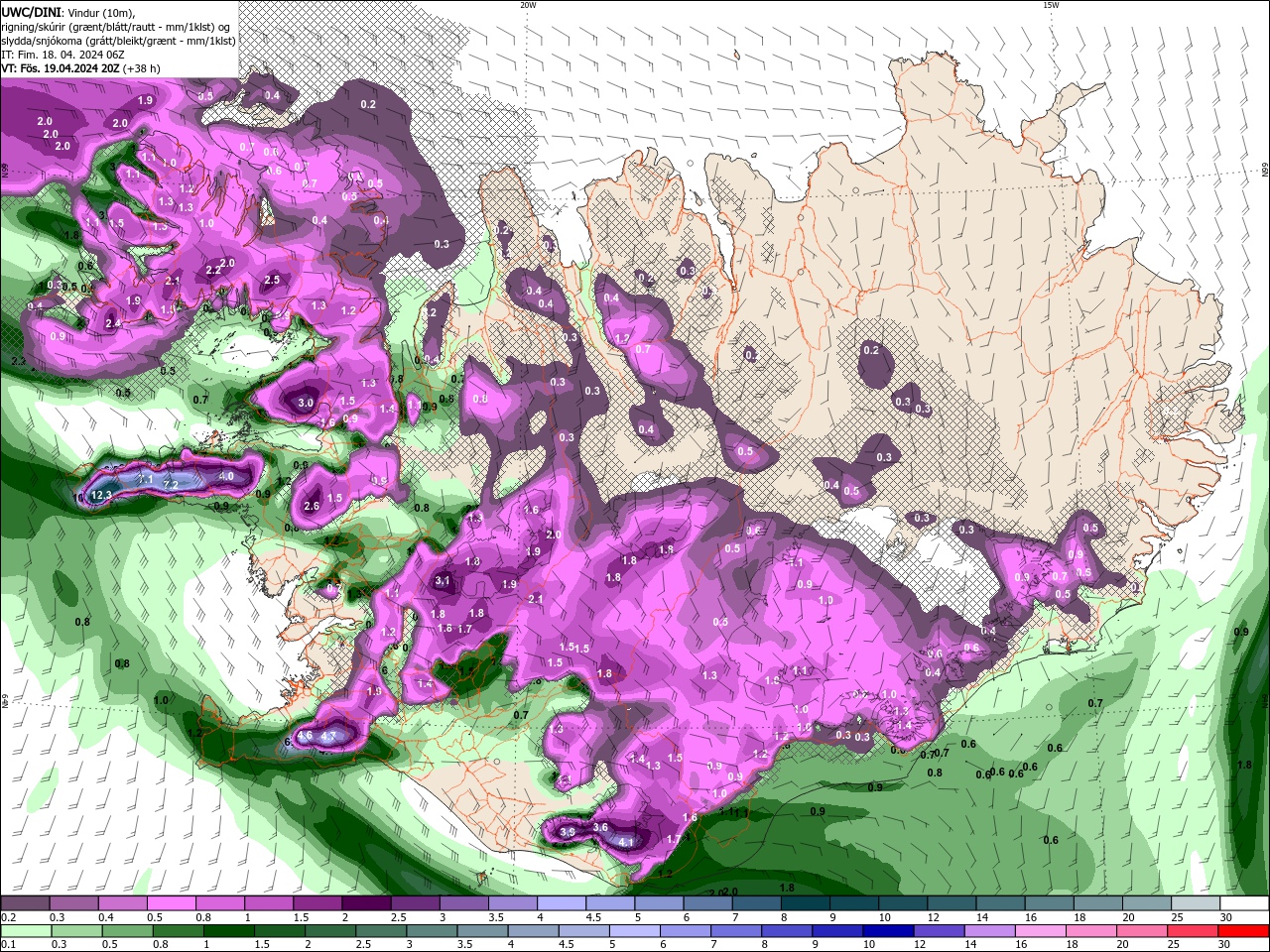Click the light periwinkle 4 swatch in upper legend
This screenshot has height=952, width=1270.
tap(562, 903)
